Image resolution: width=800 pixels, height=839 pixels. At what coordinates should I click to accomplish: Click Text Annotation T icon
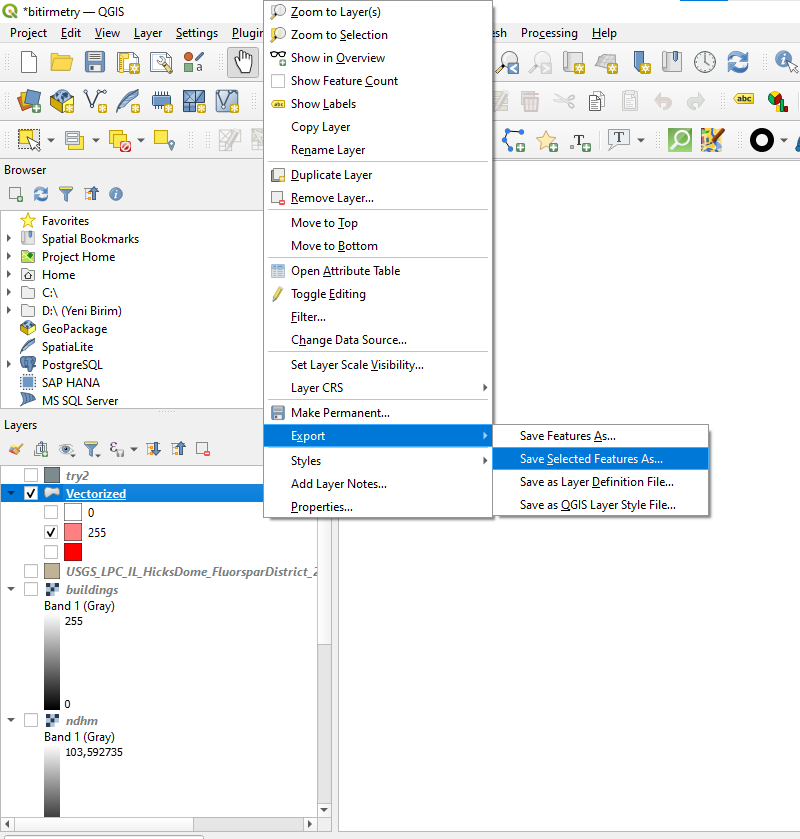[619, 140]
